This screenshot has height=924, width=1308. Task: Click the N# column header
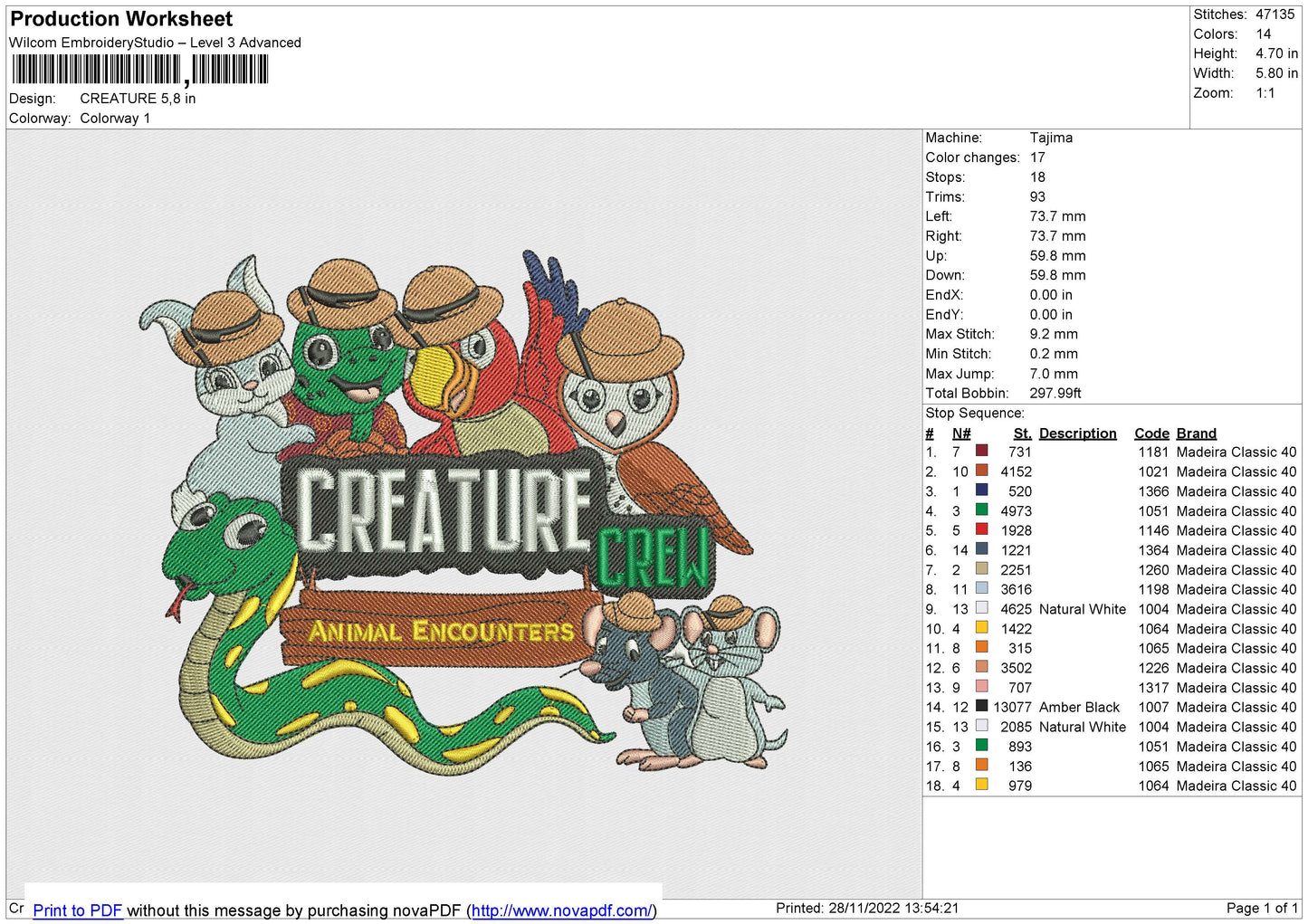click(961, 433)
